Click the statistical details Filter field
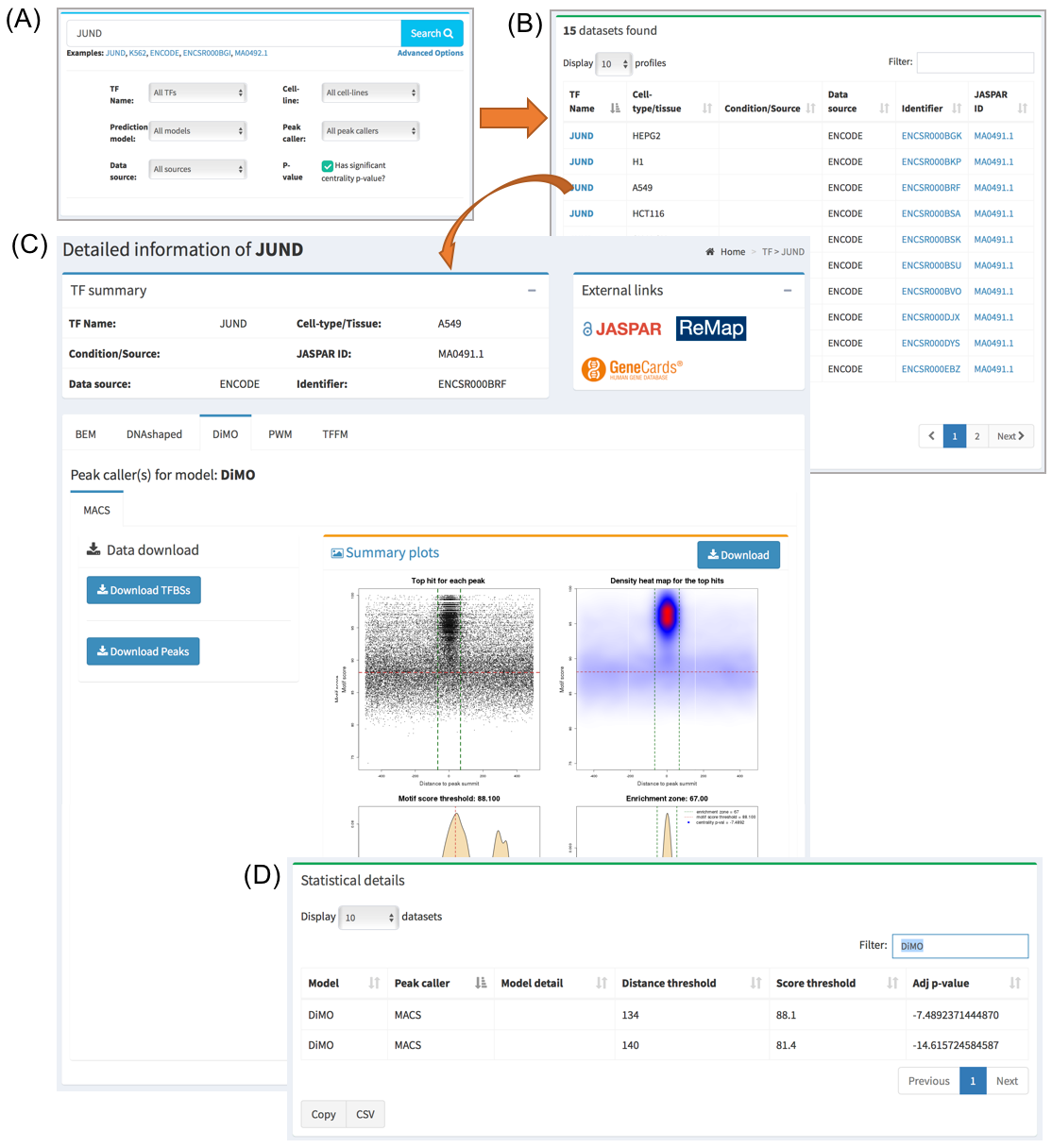Viewport: 1052px width, 1148px height. tap(959, 946)
